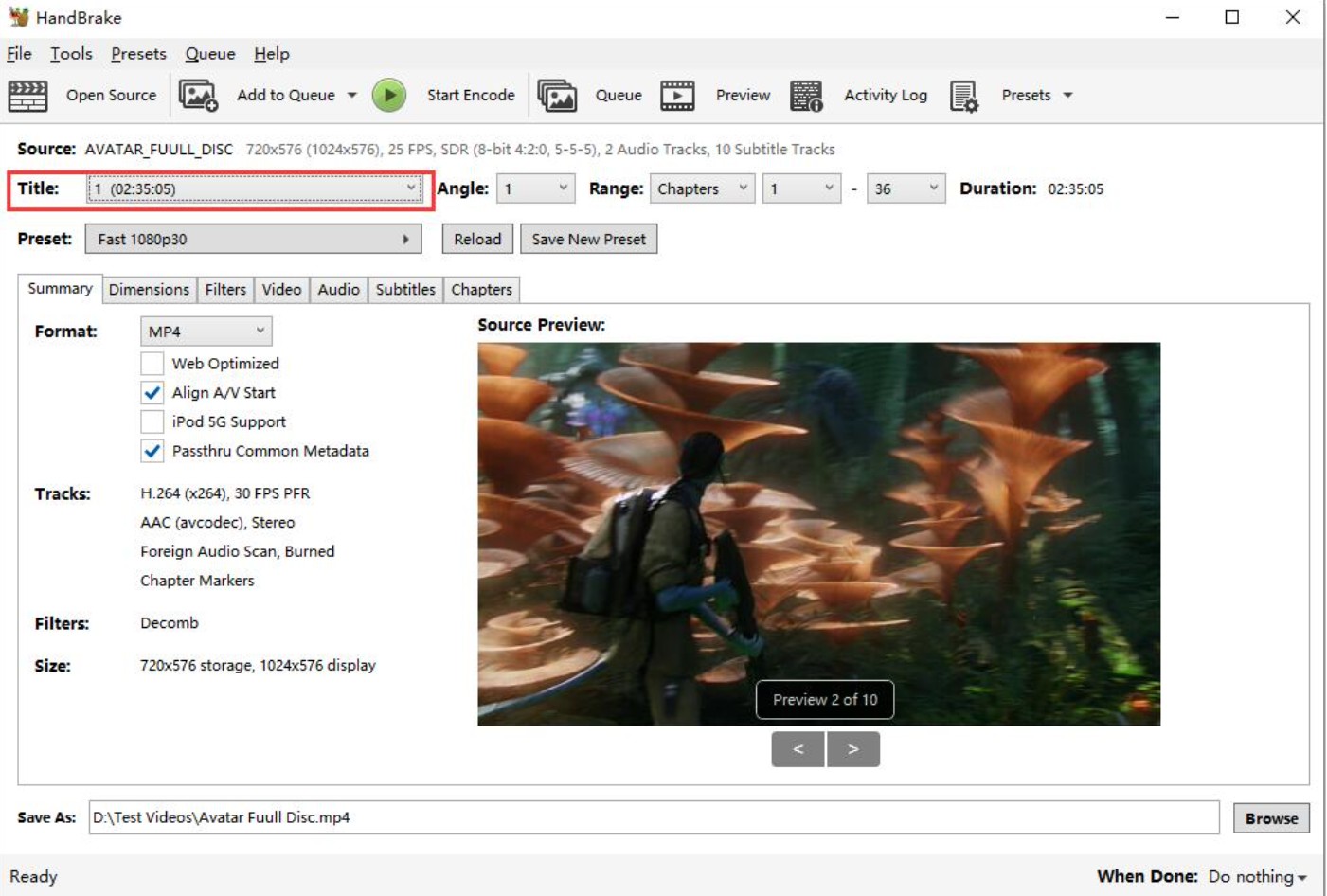Click the Browse button for output file
This screenshot has height=896, width=1327.
pos(1271,818)
